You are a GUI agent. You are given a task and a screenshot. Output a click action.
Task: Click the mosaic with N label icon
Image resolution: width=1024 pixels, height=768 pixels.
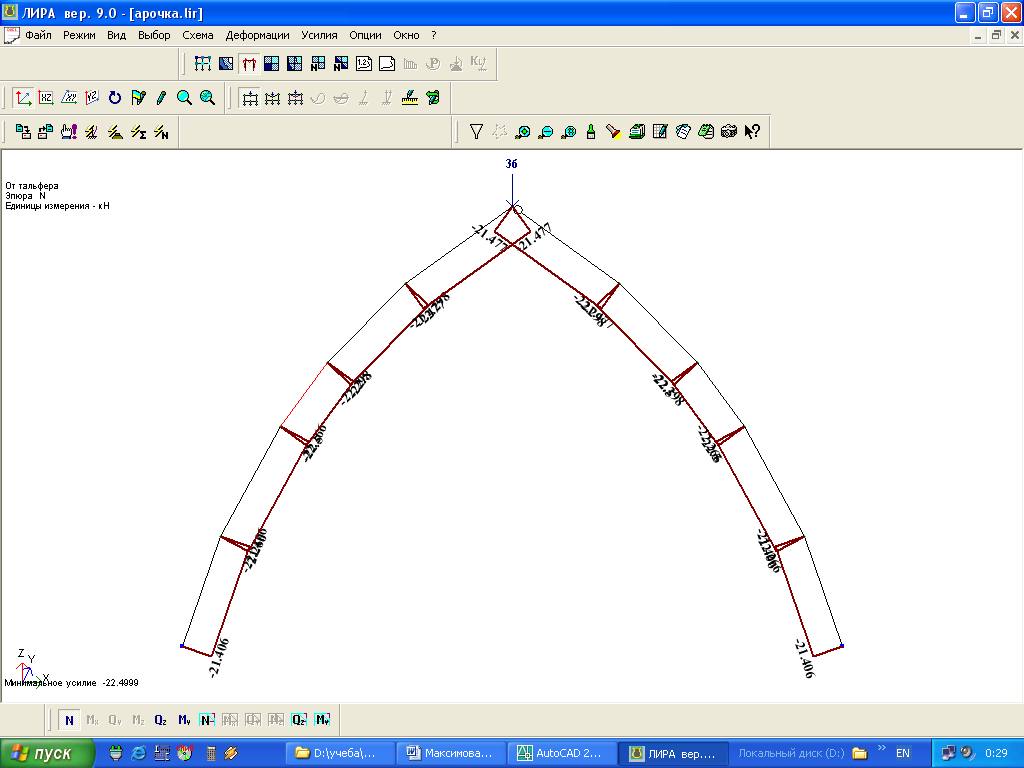[318, 63]
